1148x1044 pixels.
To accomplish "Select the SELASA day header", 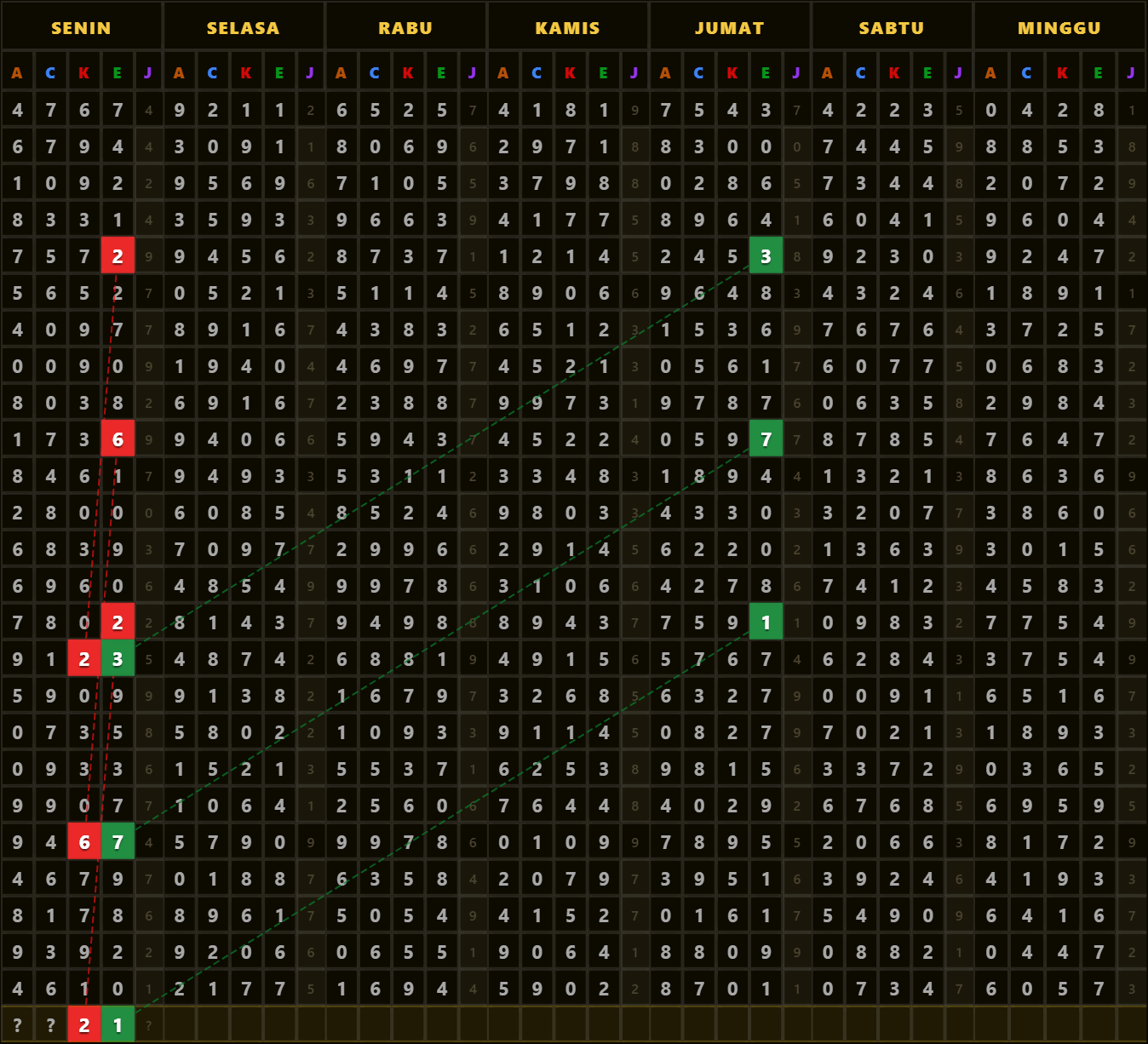I will coord(244,27).
